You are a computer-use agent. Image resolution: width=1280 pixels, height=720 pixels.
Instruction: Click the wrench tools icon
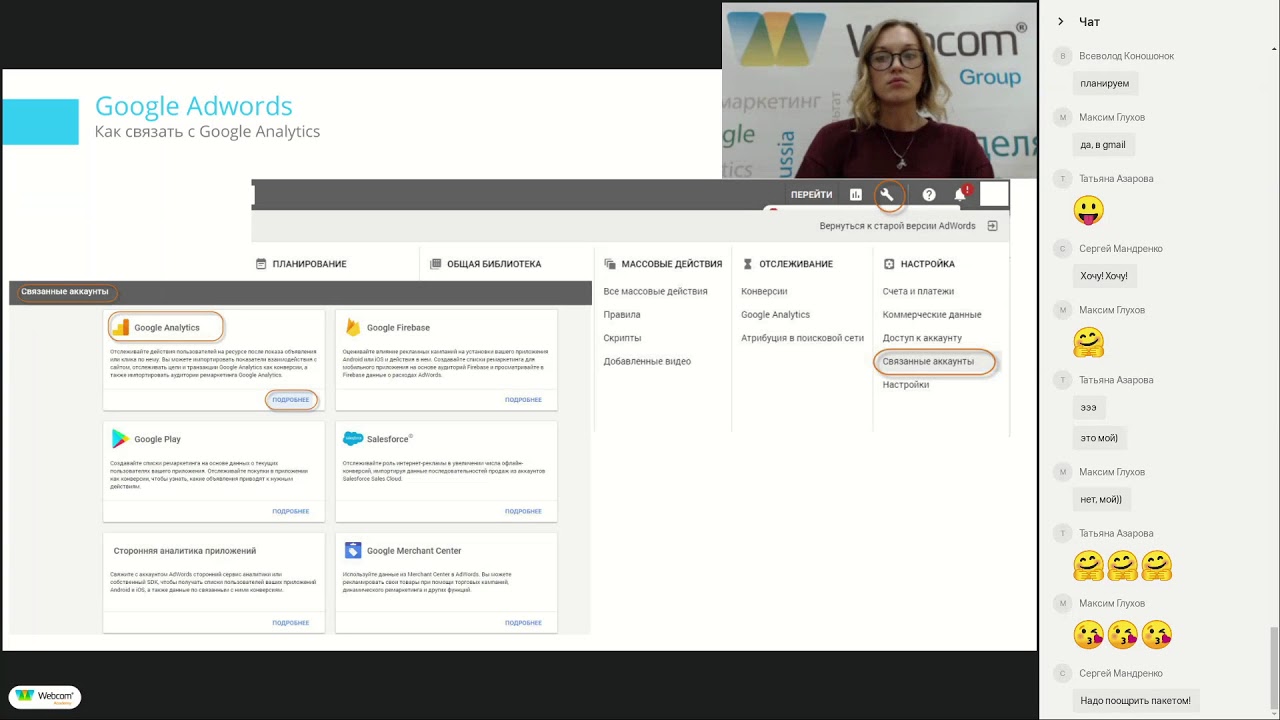coord(887,195)
